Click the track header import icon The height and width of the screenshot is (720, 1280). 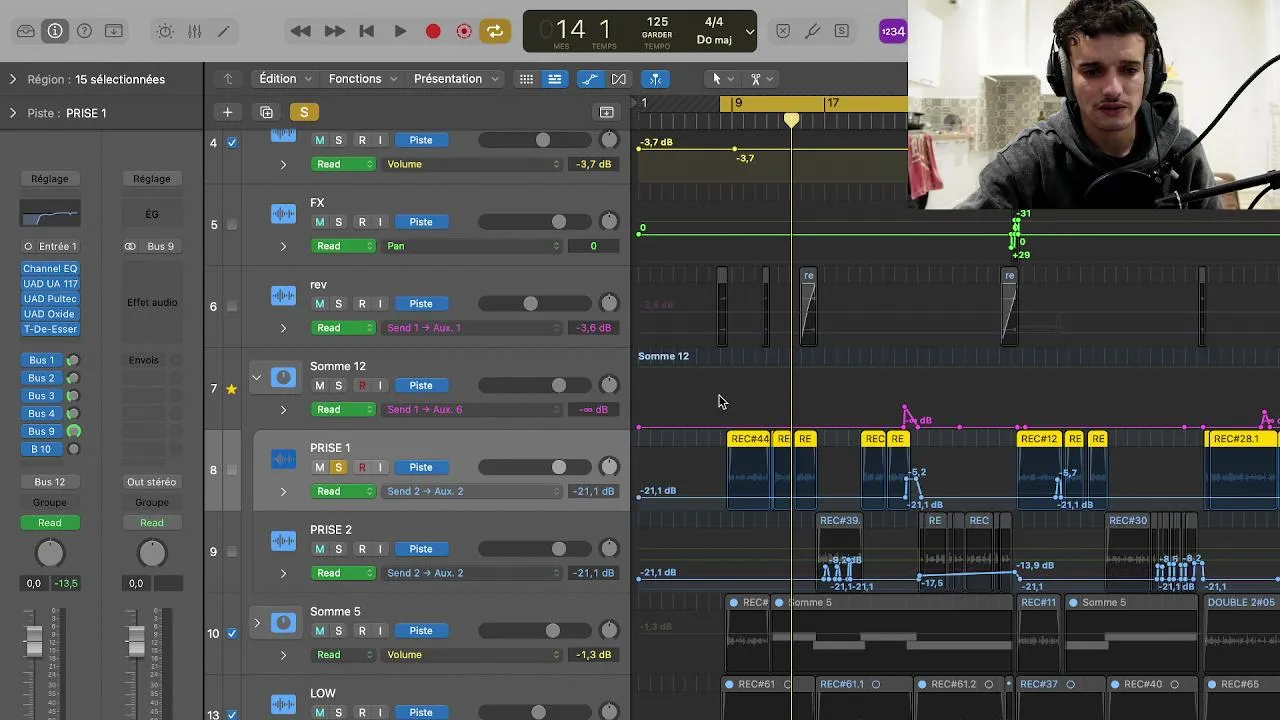[606, 112]
